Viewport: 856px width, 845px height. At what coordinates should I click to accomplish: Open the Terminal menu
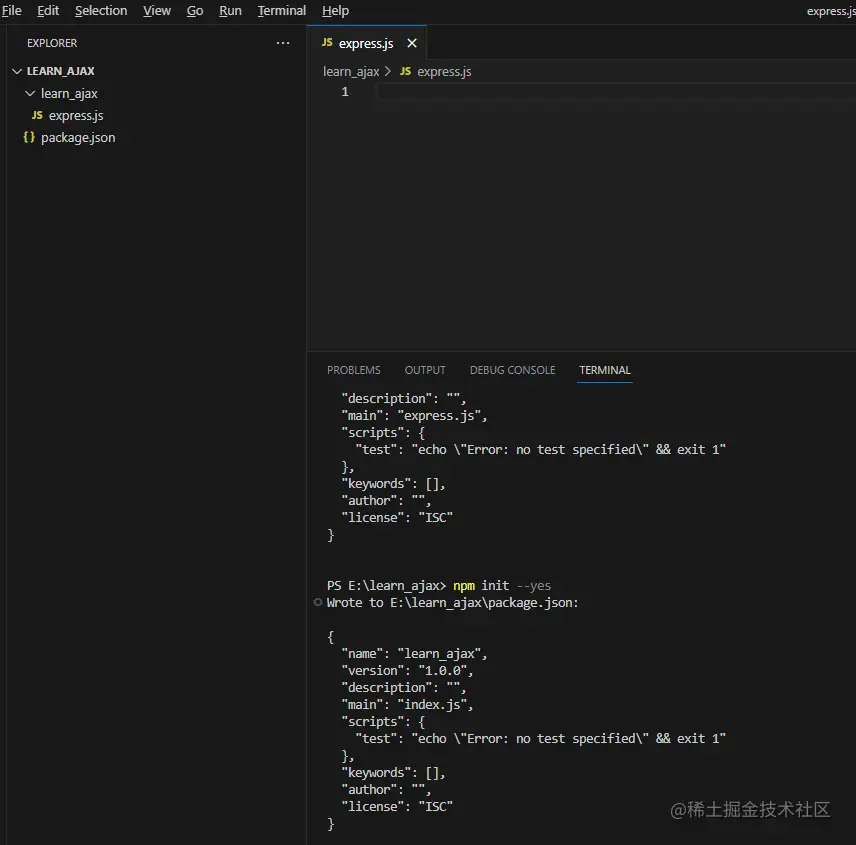click(282, 10)
